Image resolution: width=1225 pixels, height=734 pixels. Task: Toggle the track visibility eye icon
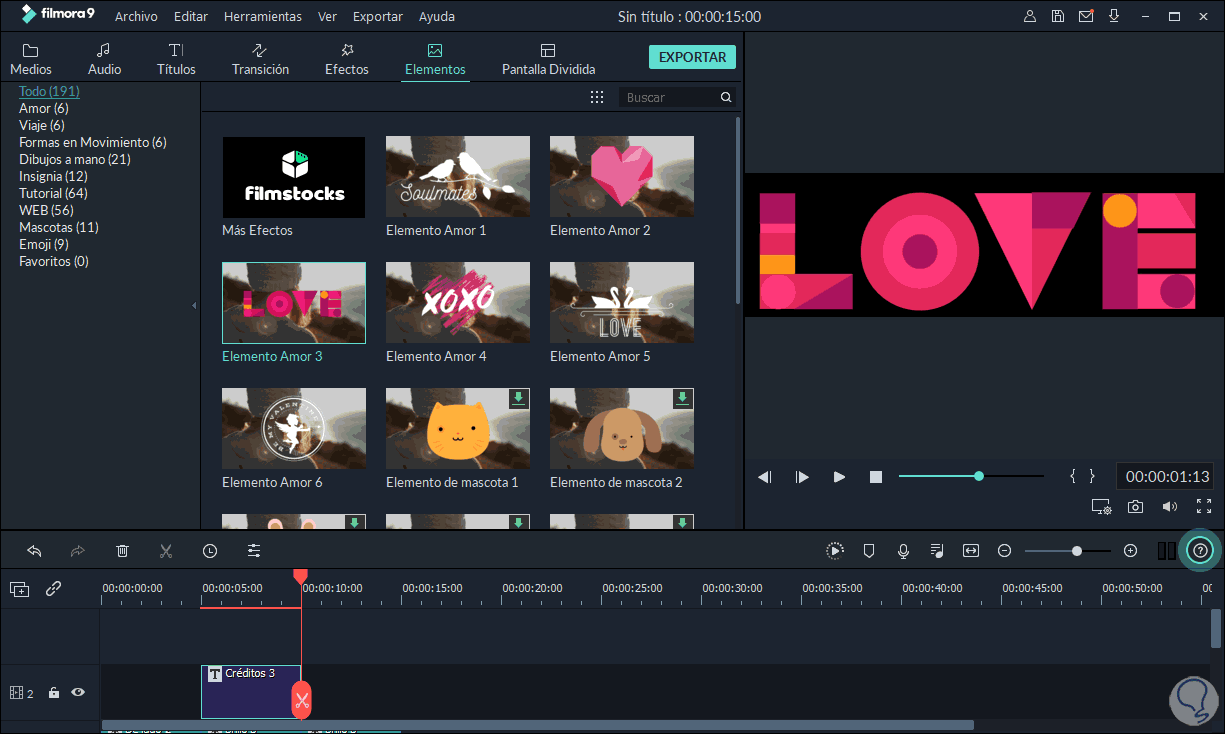tap(79, 692)
